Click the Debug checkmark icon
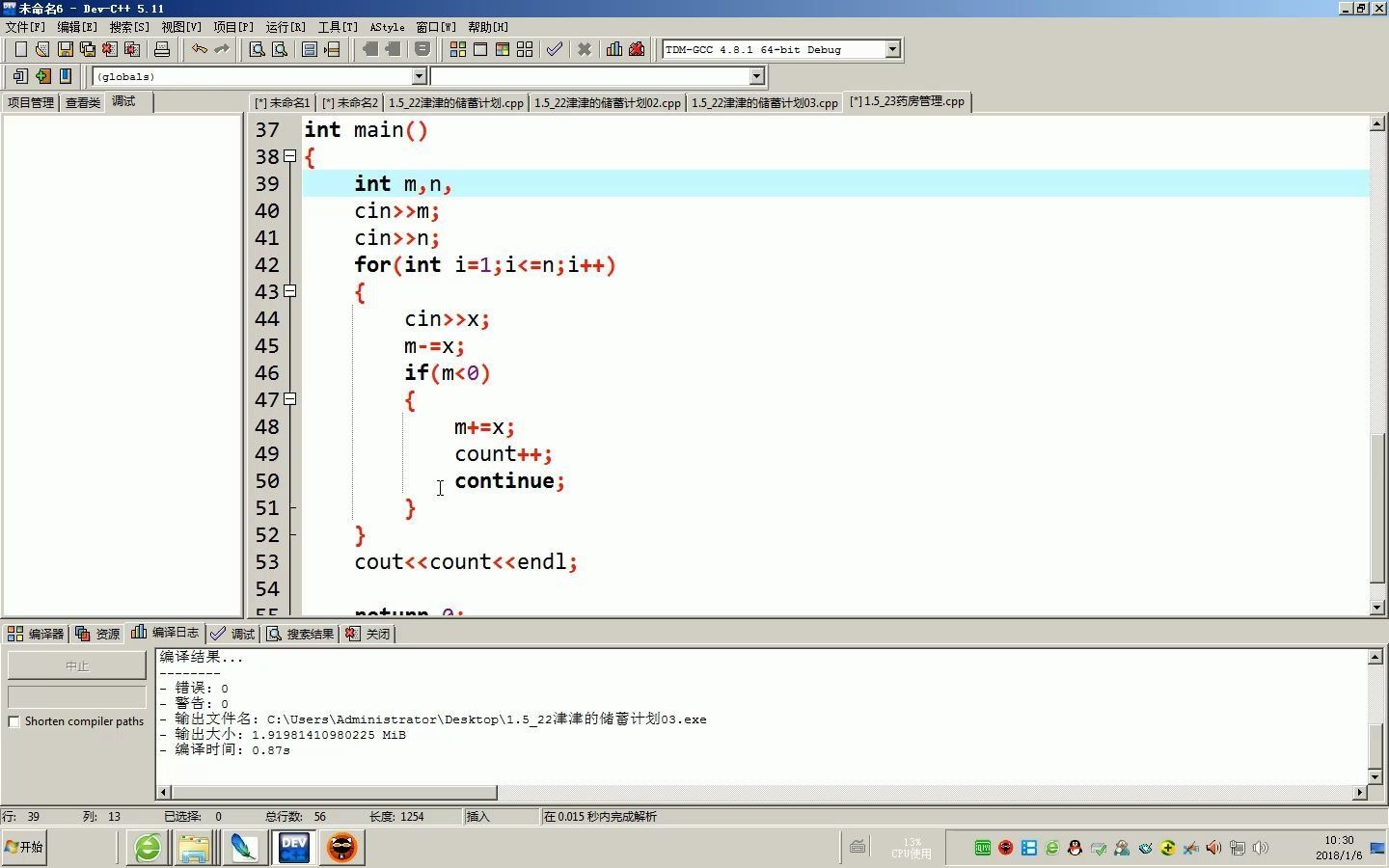 tap(555, 49)
